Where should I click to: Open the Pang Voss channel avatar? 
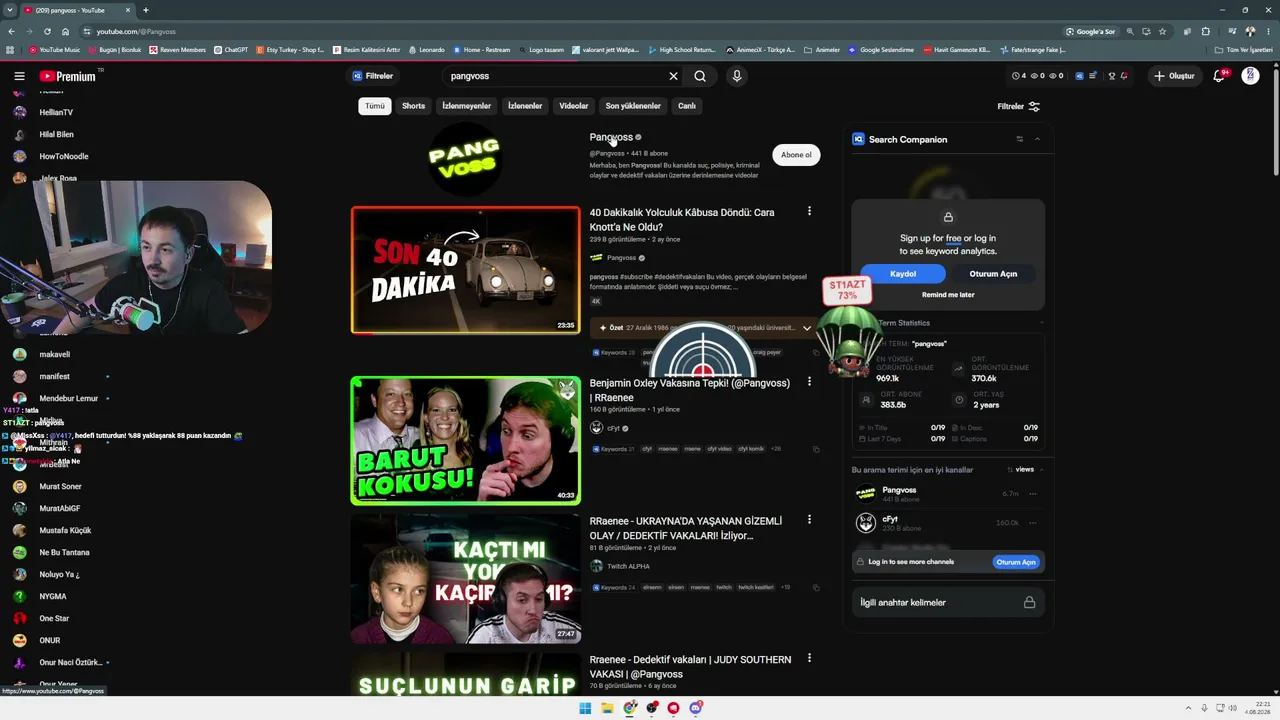464,158
